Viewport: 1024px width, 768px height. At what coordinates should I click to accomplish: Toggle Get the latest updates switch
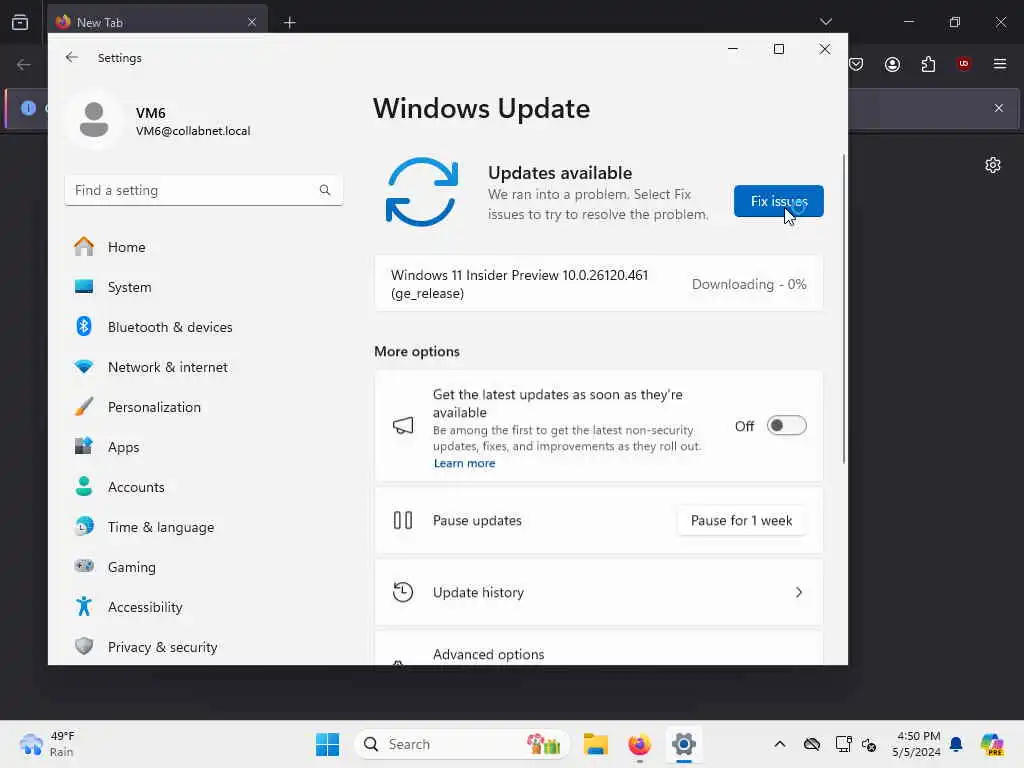pos(786,426)
